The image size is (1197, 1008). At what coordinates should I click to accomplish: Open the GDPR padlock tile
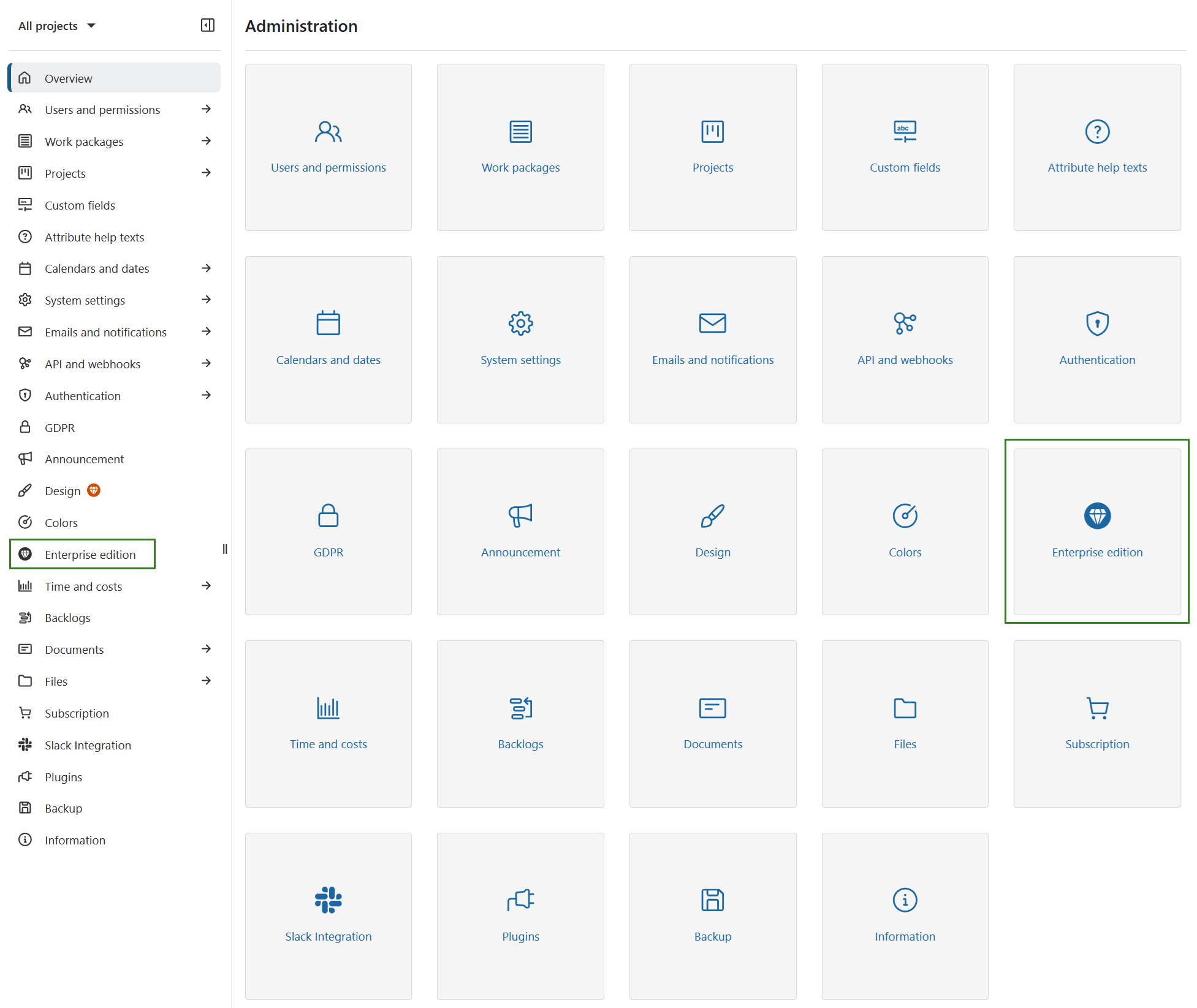pyautogui.click(x=329, y=532)
